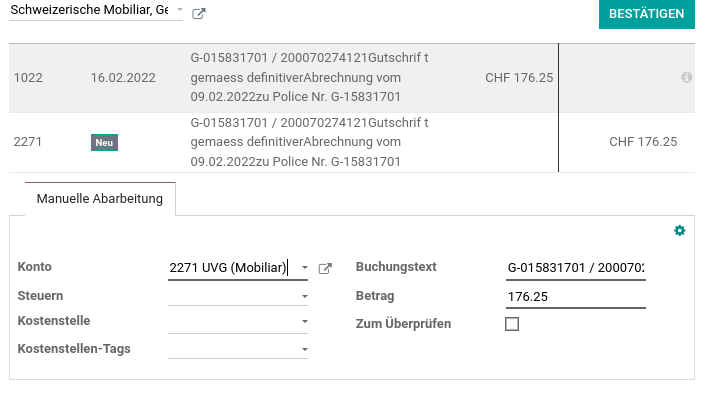Click the Neu badge on row 2271
Image resolution: width=706 pixels, height=393 pixels.
tap(104, 143)
